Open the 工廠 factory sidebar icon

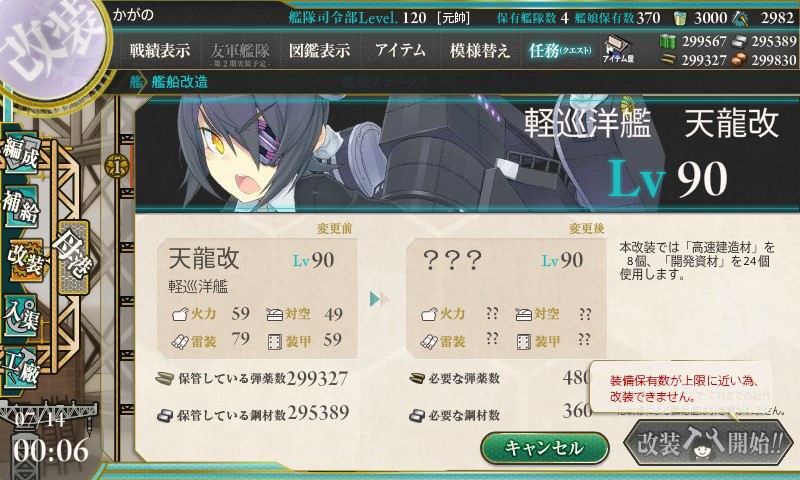pyautogui.click(x=21, y=367)
